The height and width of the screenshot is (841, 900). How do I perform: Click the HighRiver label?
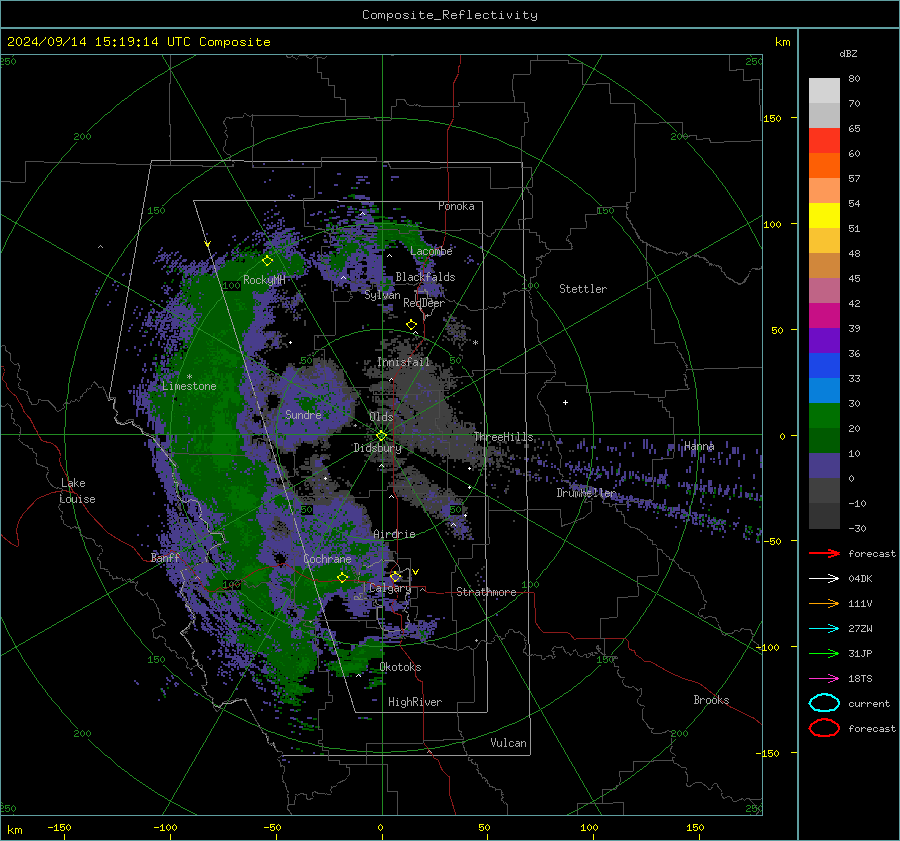pos(415,702)
